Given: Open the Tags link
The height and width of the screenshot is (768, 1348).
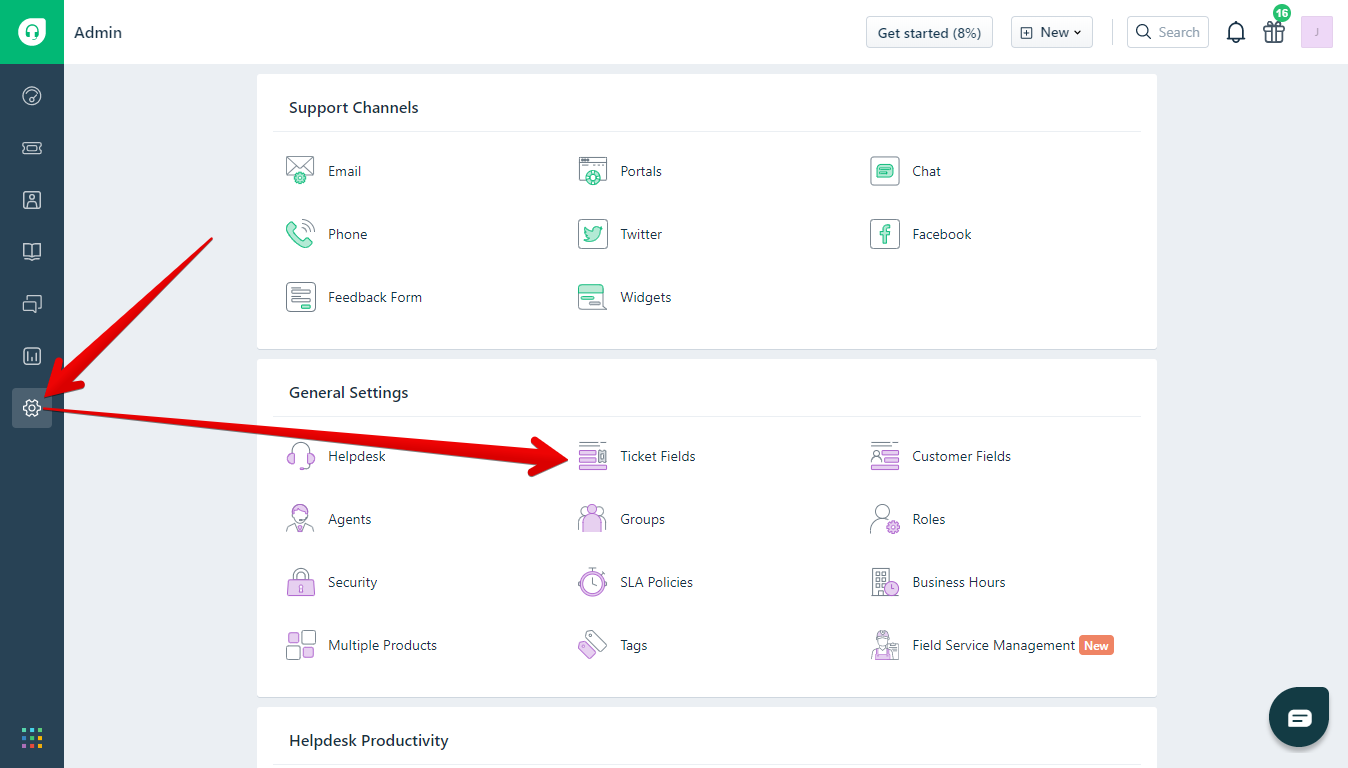Looking at the screenshot, I should (x=634, y=645).
